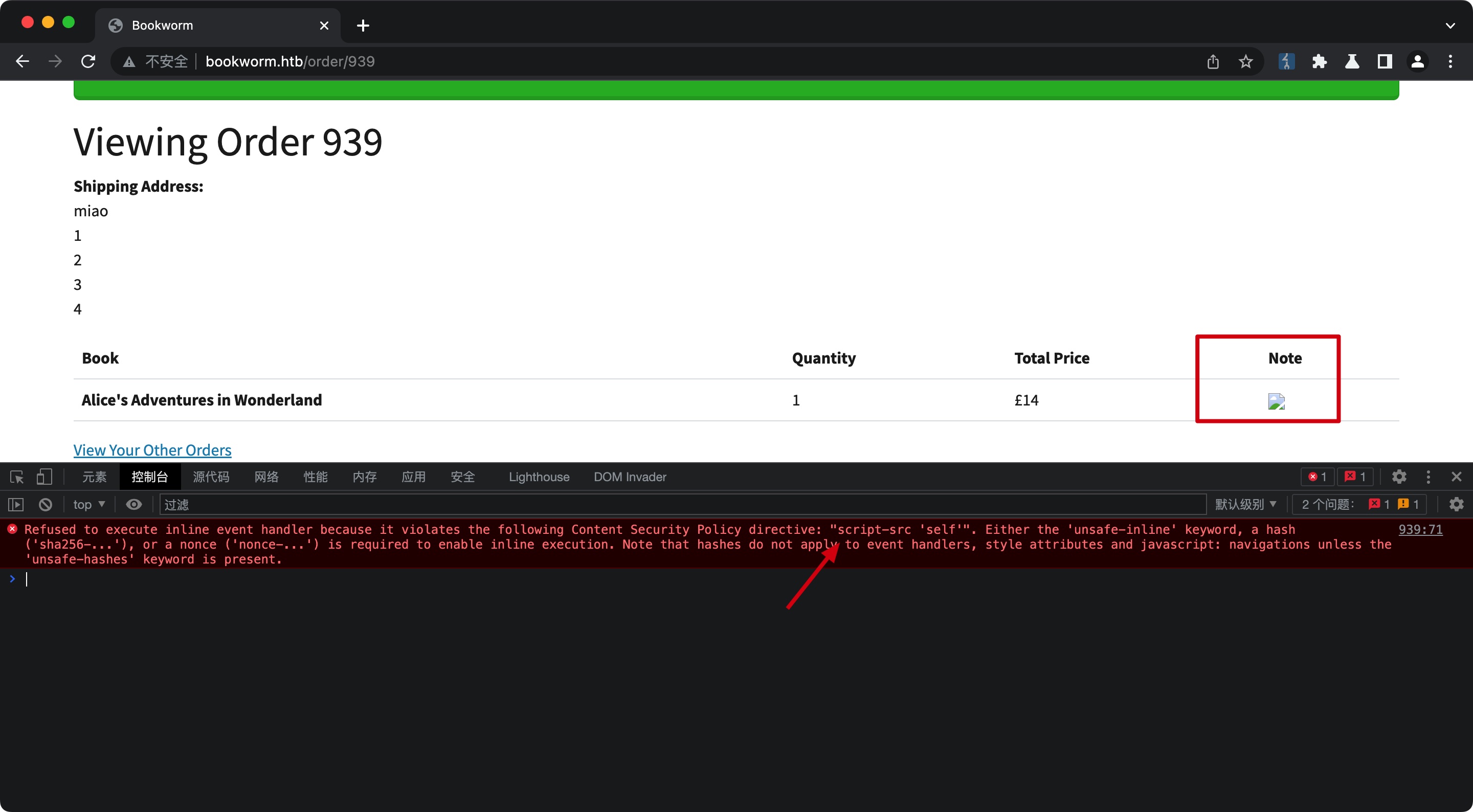Open DevTools settings gear
This screenshot has height=812, width=1473.
click(1399, 477)
